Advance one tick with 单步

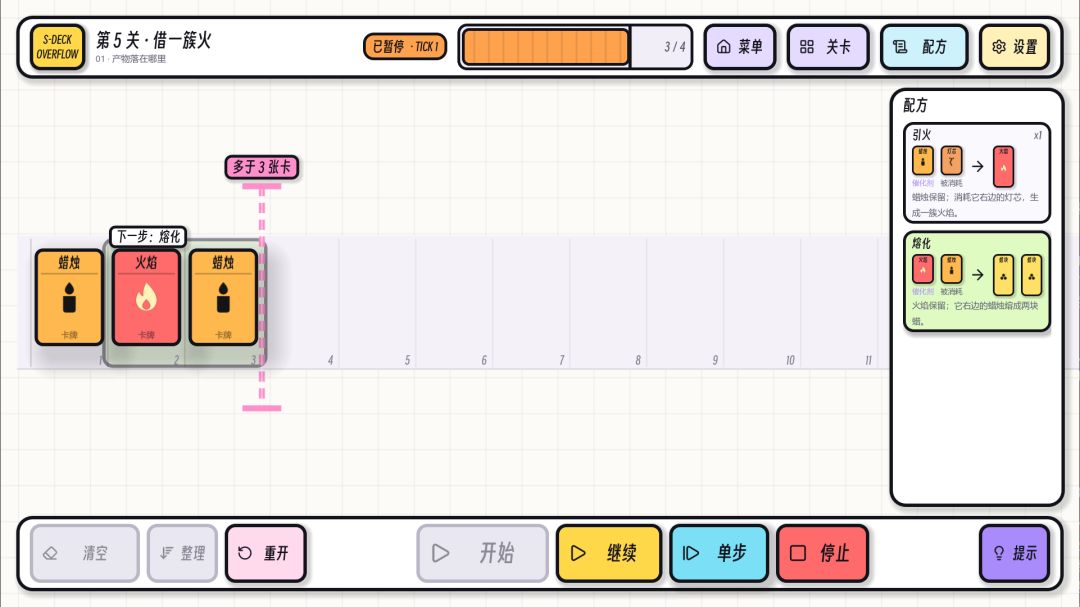(718, 553)
